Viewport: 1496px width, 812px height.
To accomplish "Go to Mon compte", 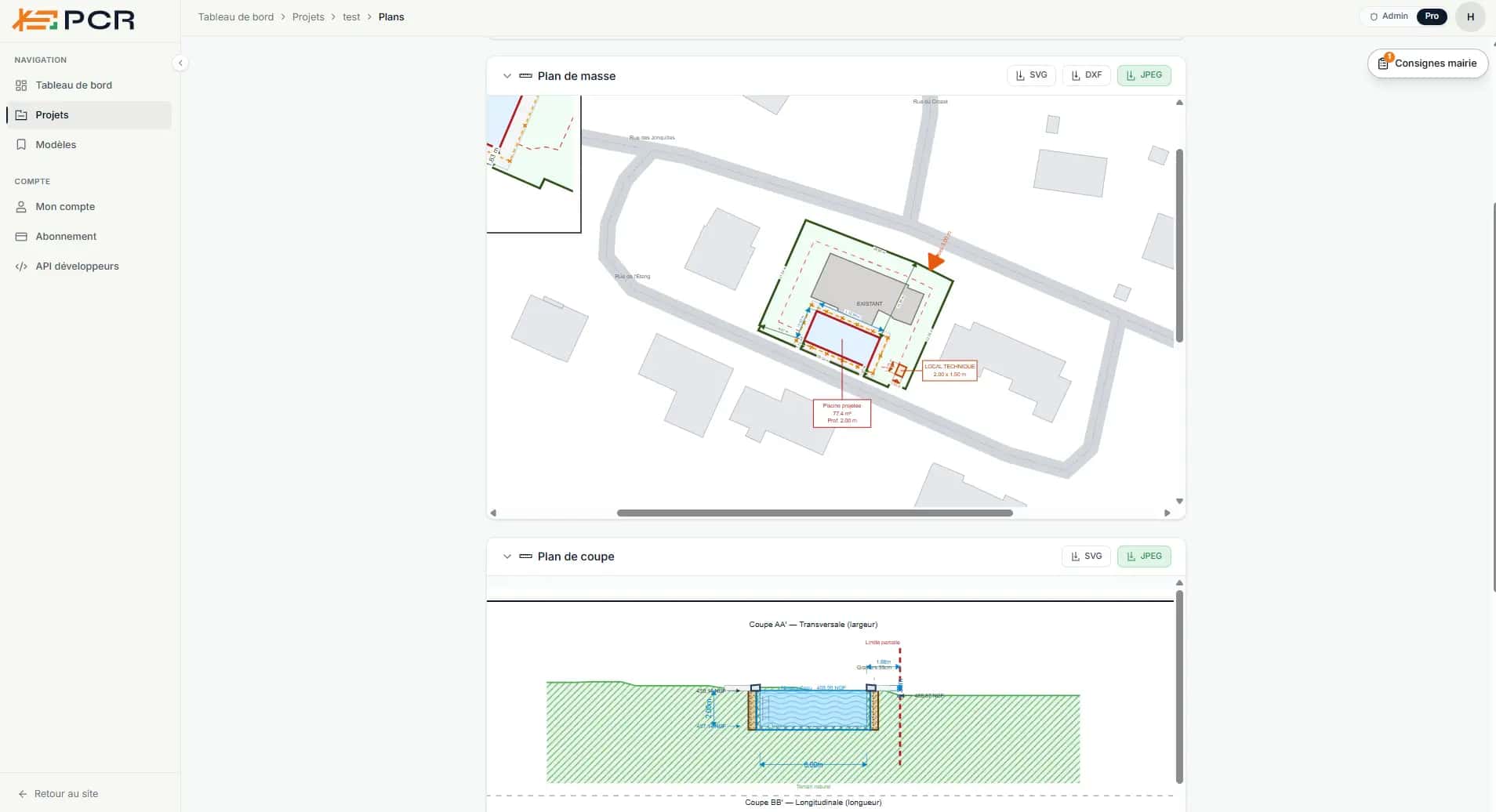I will tap(89, 207).
